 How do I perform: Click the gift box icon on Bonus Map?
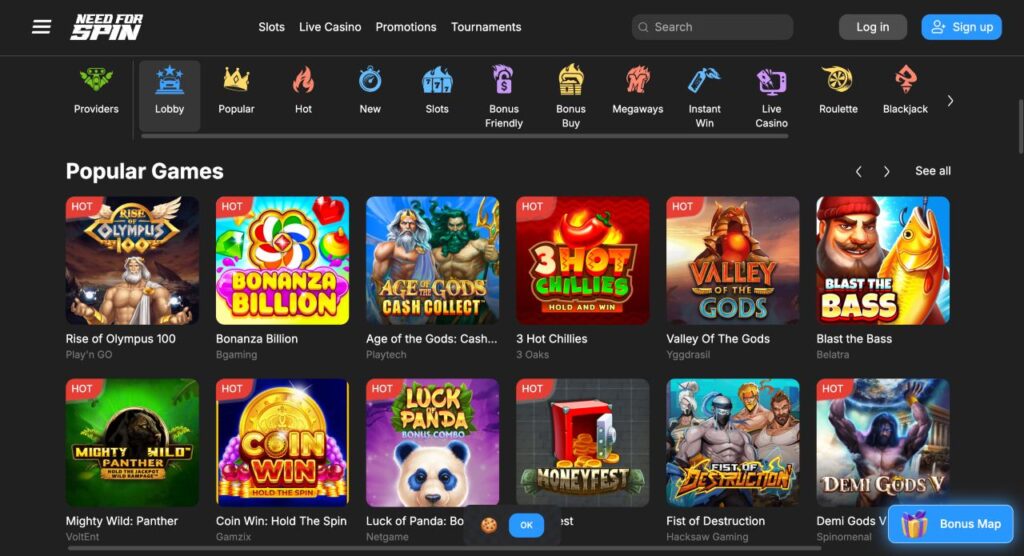point(914,524)
